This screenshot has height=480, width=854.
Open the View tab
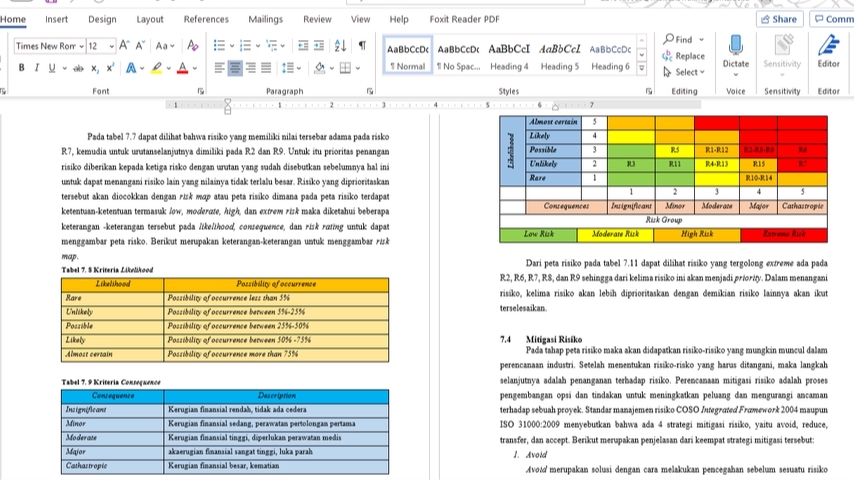coord(360,19)
